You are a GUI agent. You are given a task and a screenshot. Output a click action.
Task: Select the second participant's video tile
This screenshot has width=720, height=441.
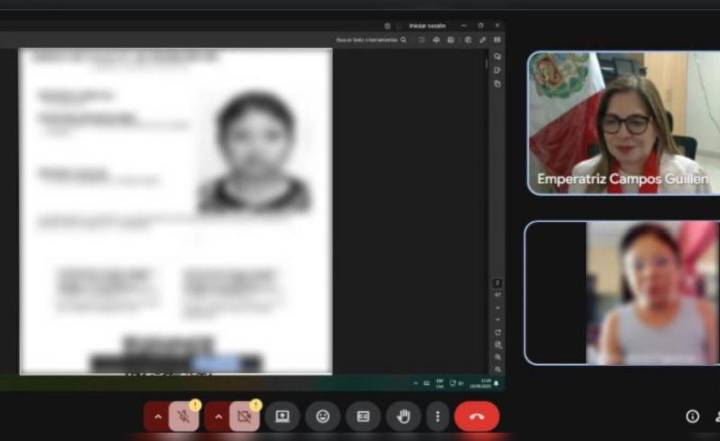622,293
